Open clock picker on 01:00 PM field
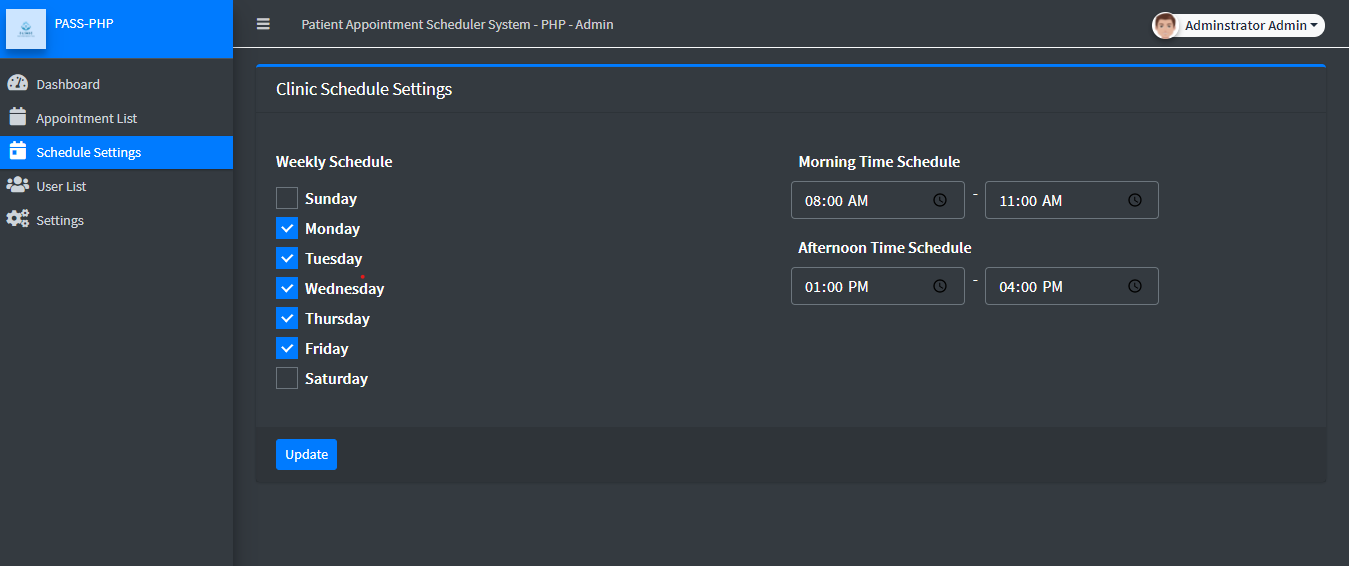1349x566 pixels. [940, 286]
